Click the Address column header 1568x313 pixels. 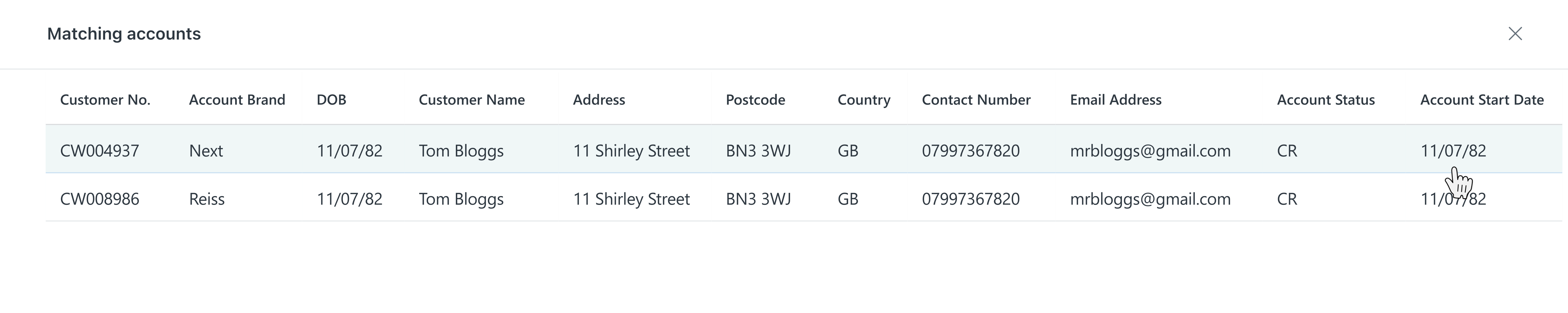[x=598, y=100]
